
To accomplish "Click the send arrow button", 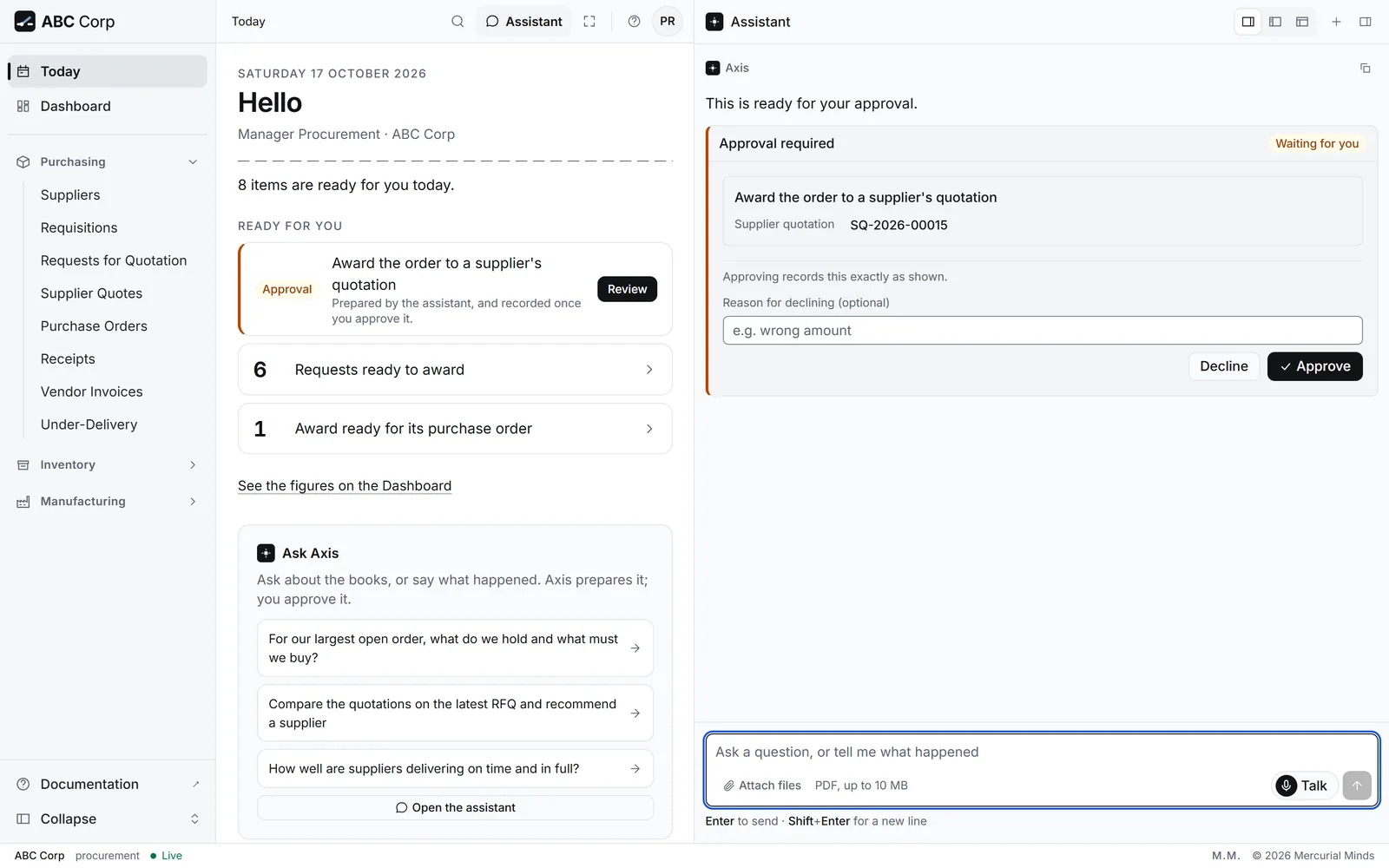I will click(1356, 786).
